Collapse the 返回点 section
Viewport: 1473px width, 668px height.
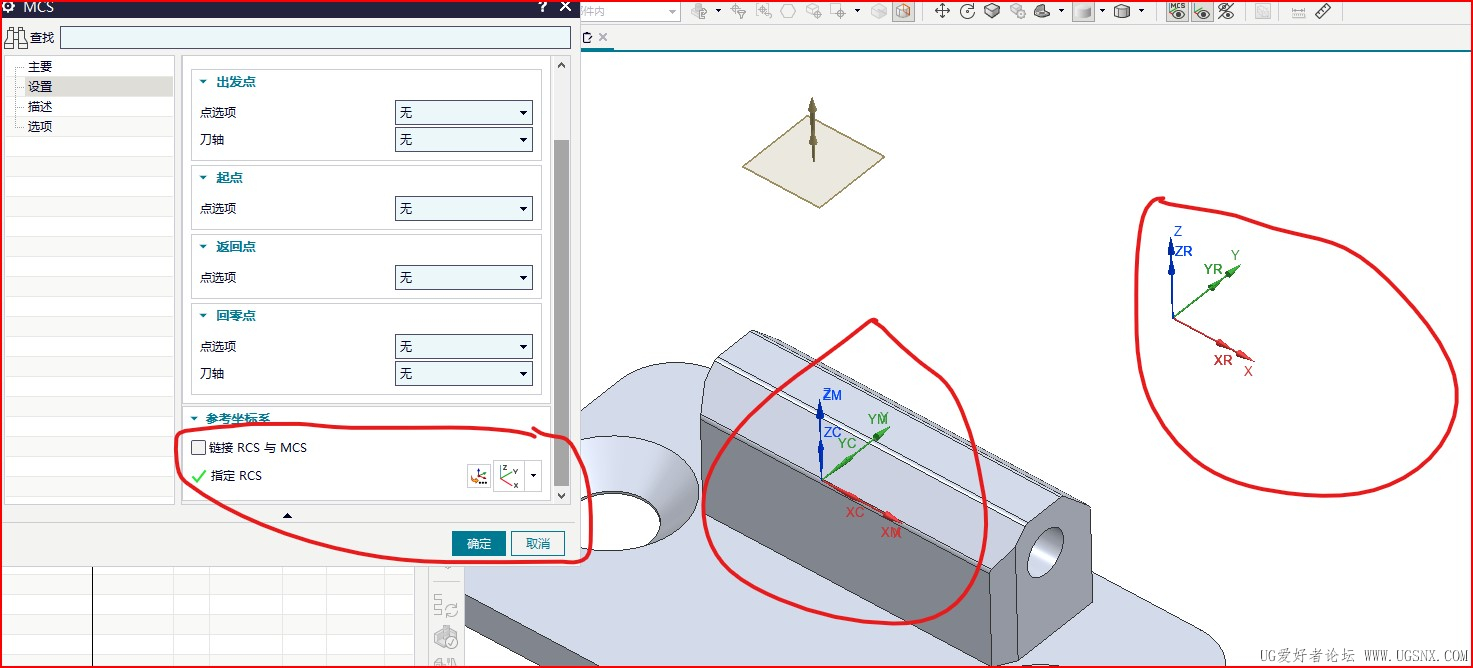coord(203,247)
